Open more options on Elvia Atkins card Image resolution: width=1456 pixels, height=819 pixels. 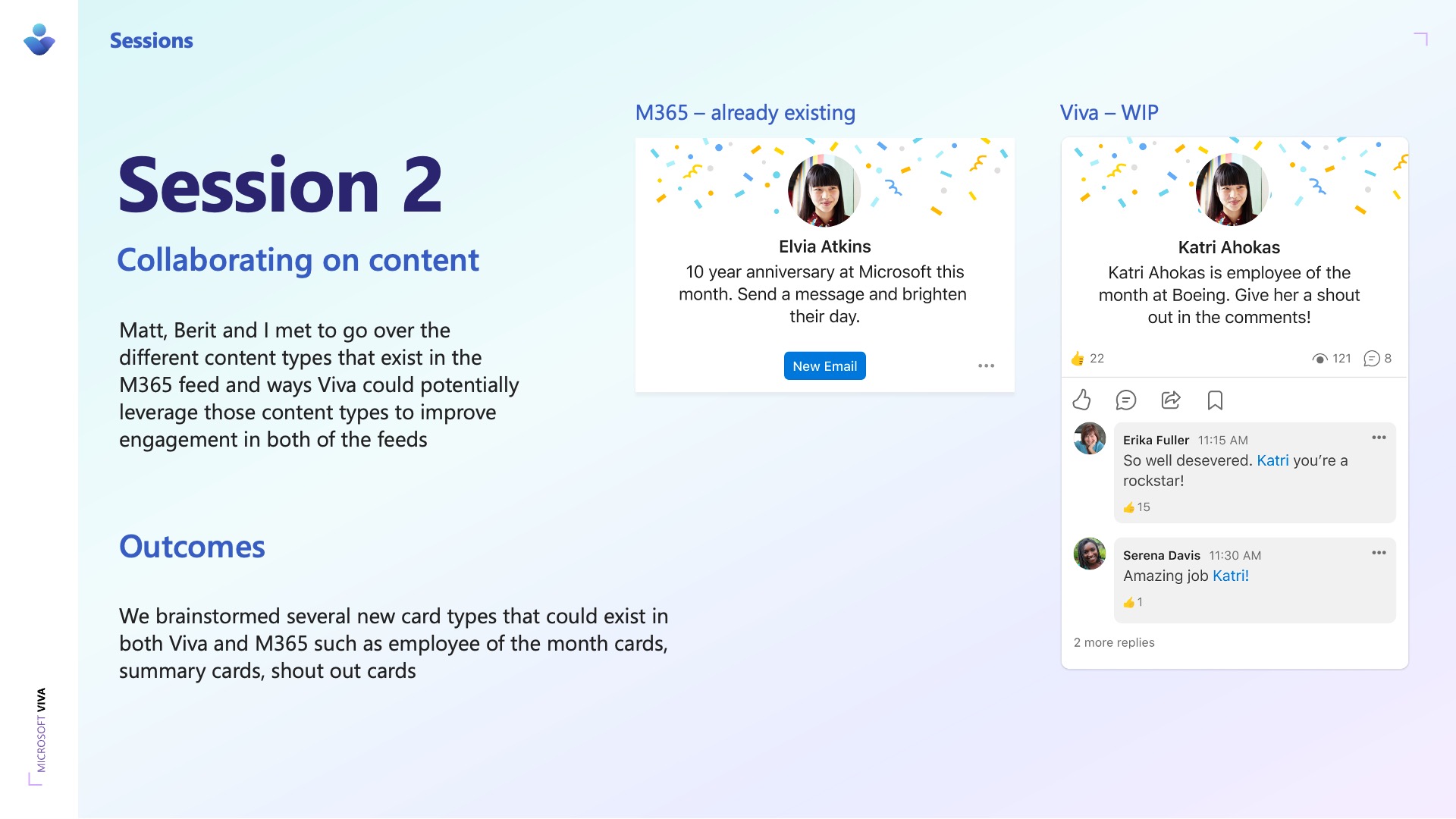click(x=986, y=366)
